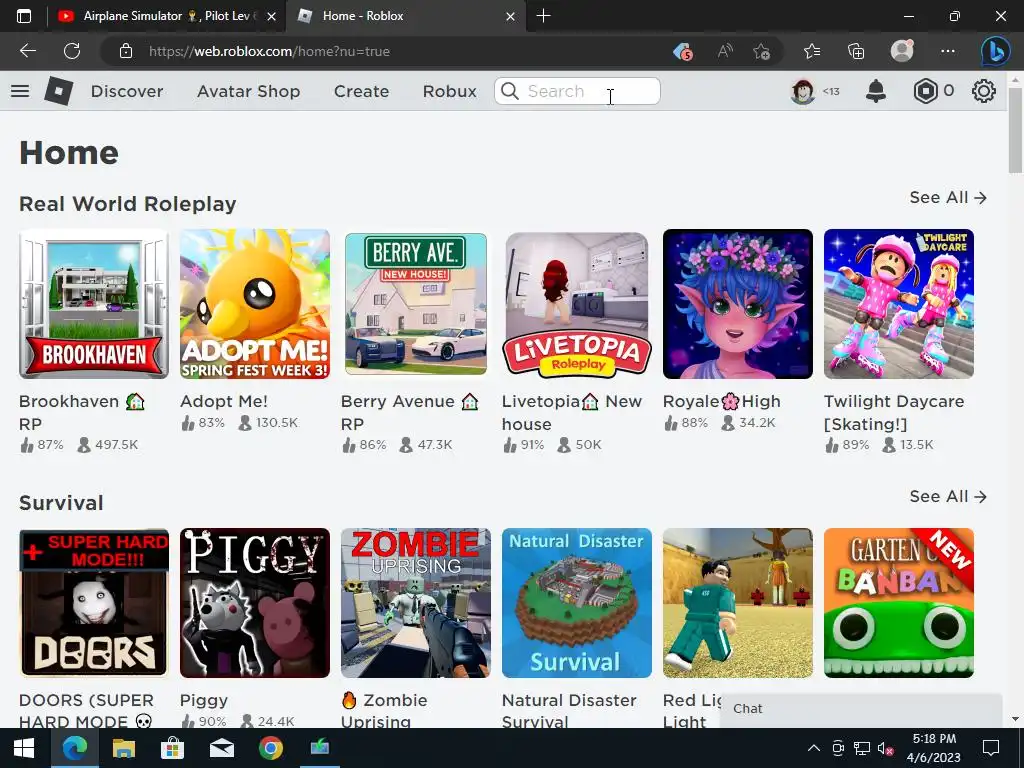1024x768 pixels.
Task: Open the Zombie Uprising thumbnail
Action: click(x=416, y=603)
